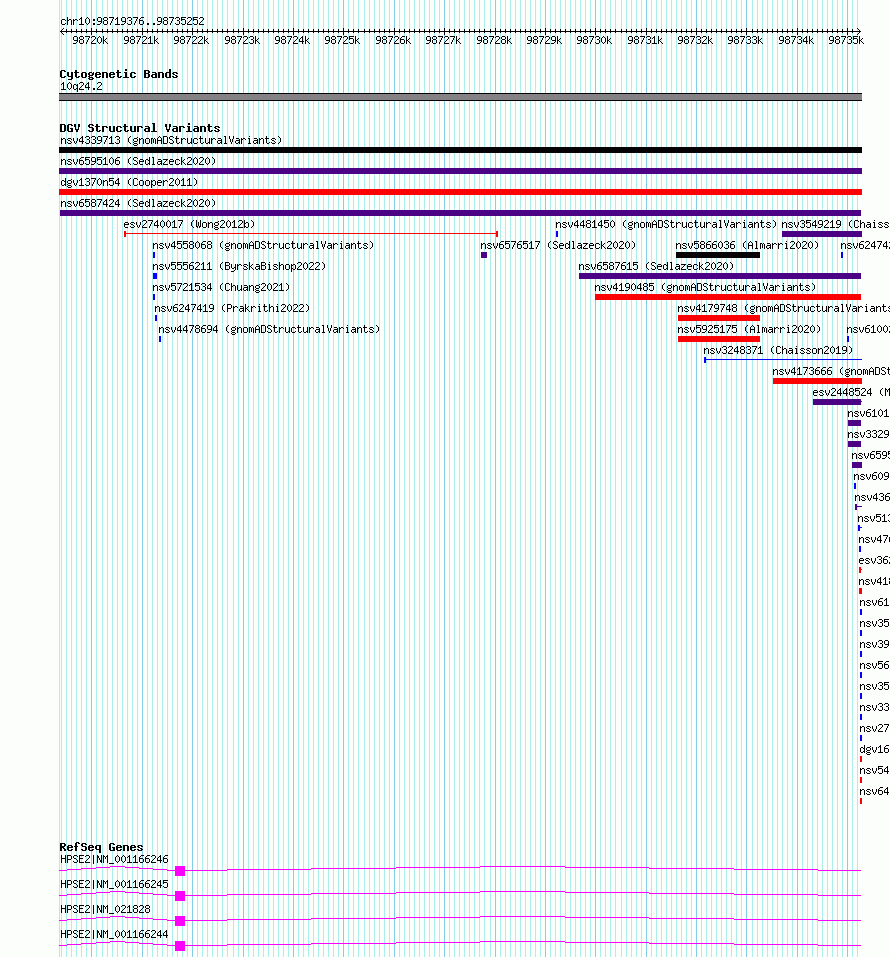890x957 pixels.
Task: Click the gray 10q24.2 cytogenetic band bar
Action: click(460, 97)
